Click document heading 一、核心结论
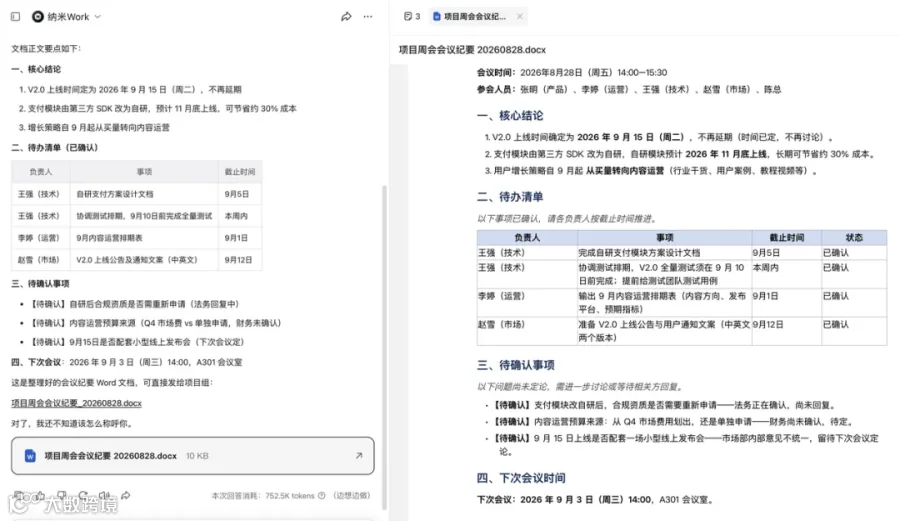Viewport: 900px width, 521px height. click(510, 115)
